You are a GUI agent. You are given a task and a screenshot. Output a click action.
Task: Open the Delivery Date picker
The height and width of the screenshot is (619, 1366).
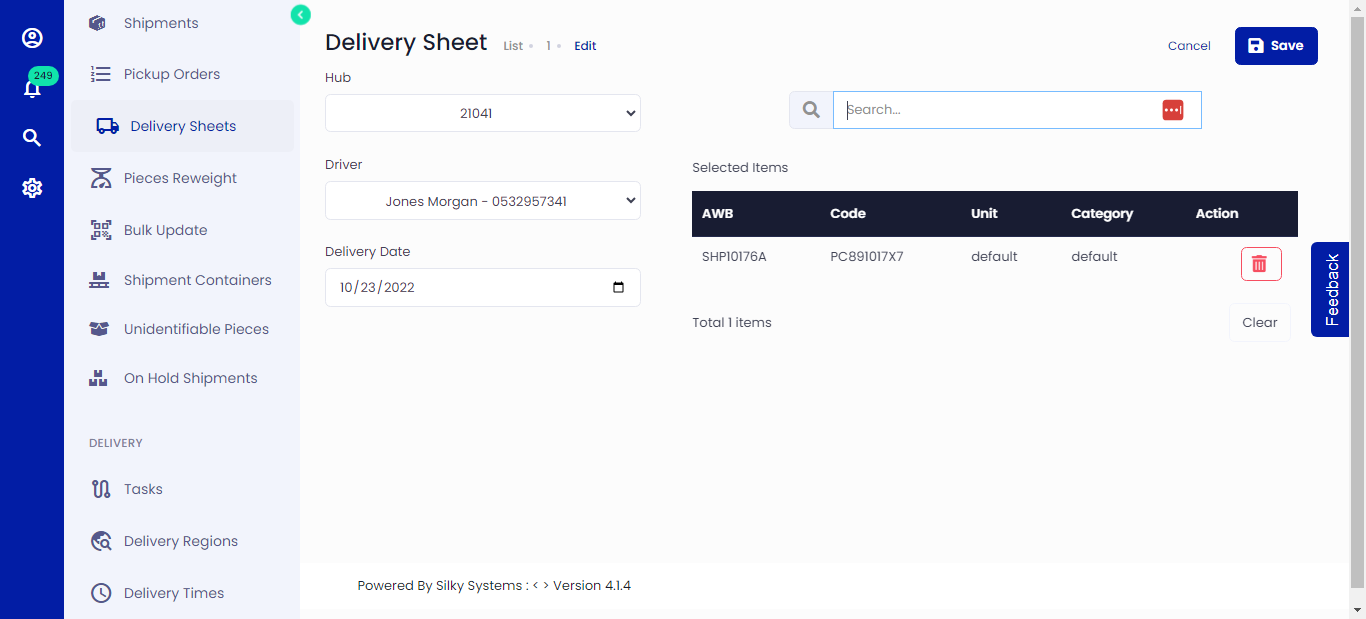pos(482,287)
